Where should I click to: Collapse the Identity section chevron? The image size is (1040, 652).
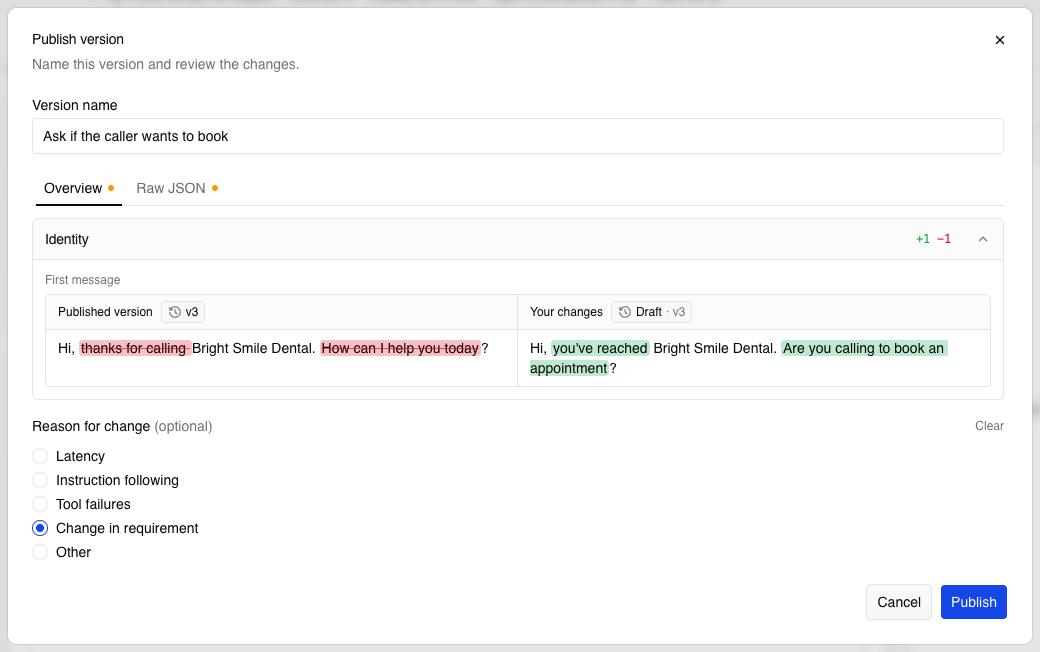click(x=983, y=239)
